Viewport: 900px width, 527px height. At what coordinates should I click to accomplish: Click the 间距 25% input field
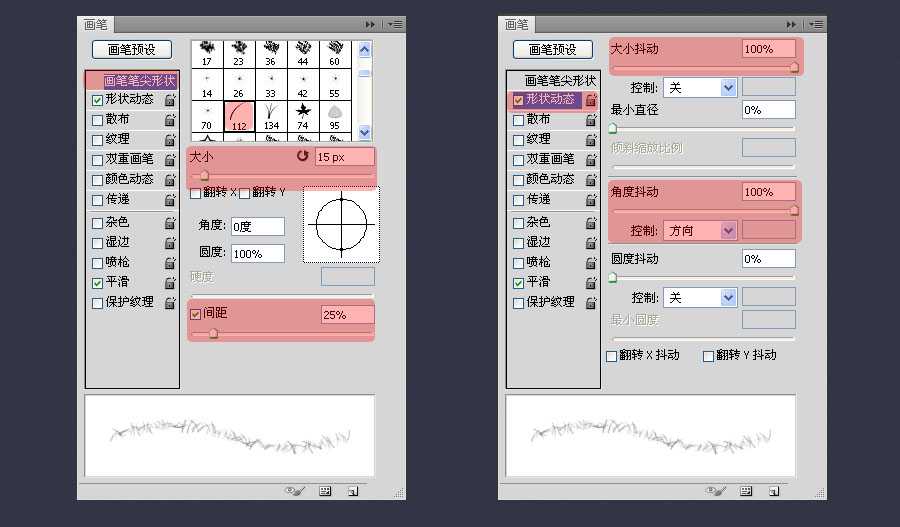(x=347, y=315)
